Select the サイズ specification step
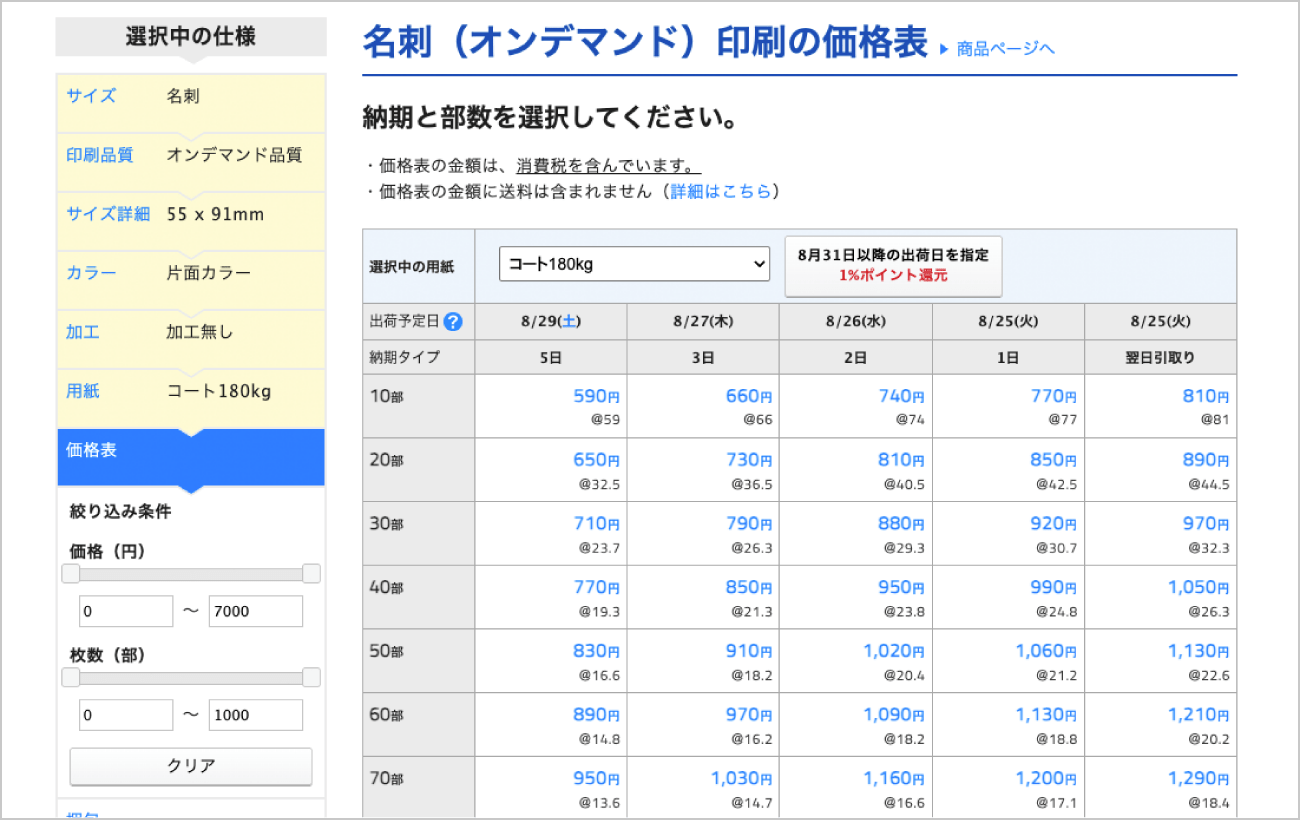The height and width of the screenshot is (820, 1300). (x=191, y=102)
